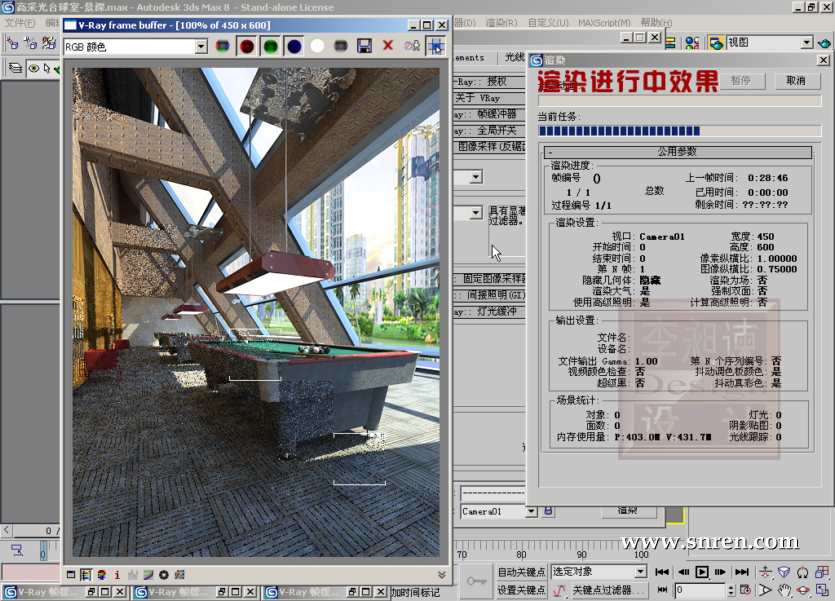Click quick render teapot icon

824,43
